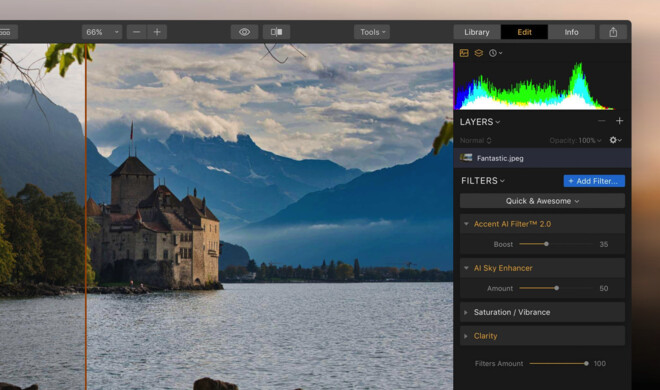Switch to the Edit tab
This screenshot has height=390, width=660.
[524, 32]
